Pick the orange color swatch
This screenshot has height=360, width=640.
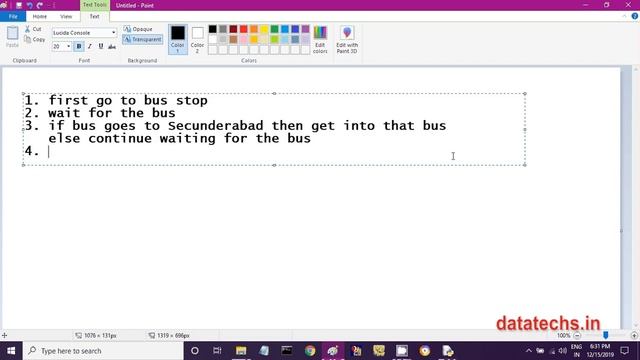coord(254,29)
